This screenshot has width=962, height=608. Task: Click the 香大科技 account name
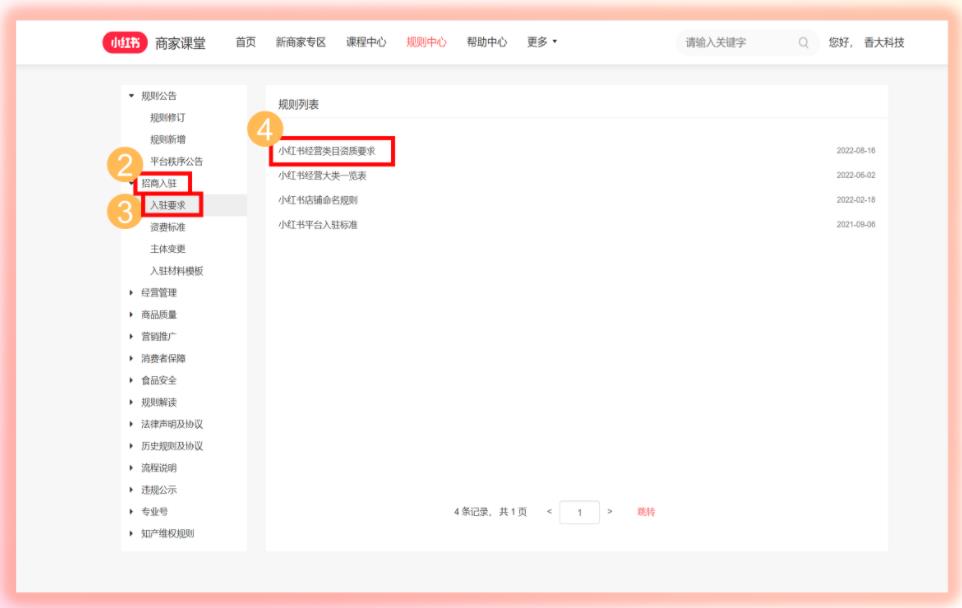884,42
